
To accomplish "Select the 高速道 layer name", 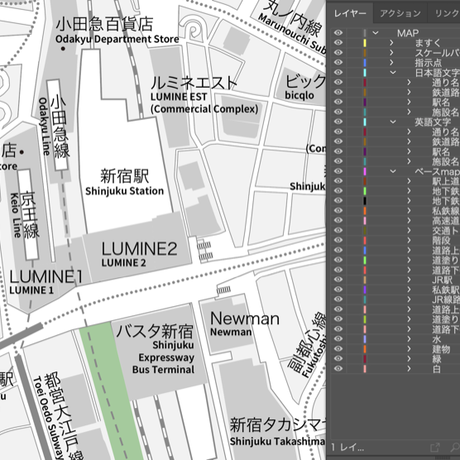I will pos(446,220).
